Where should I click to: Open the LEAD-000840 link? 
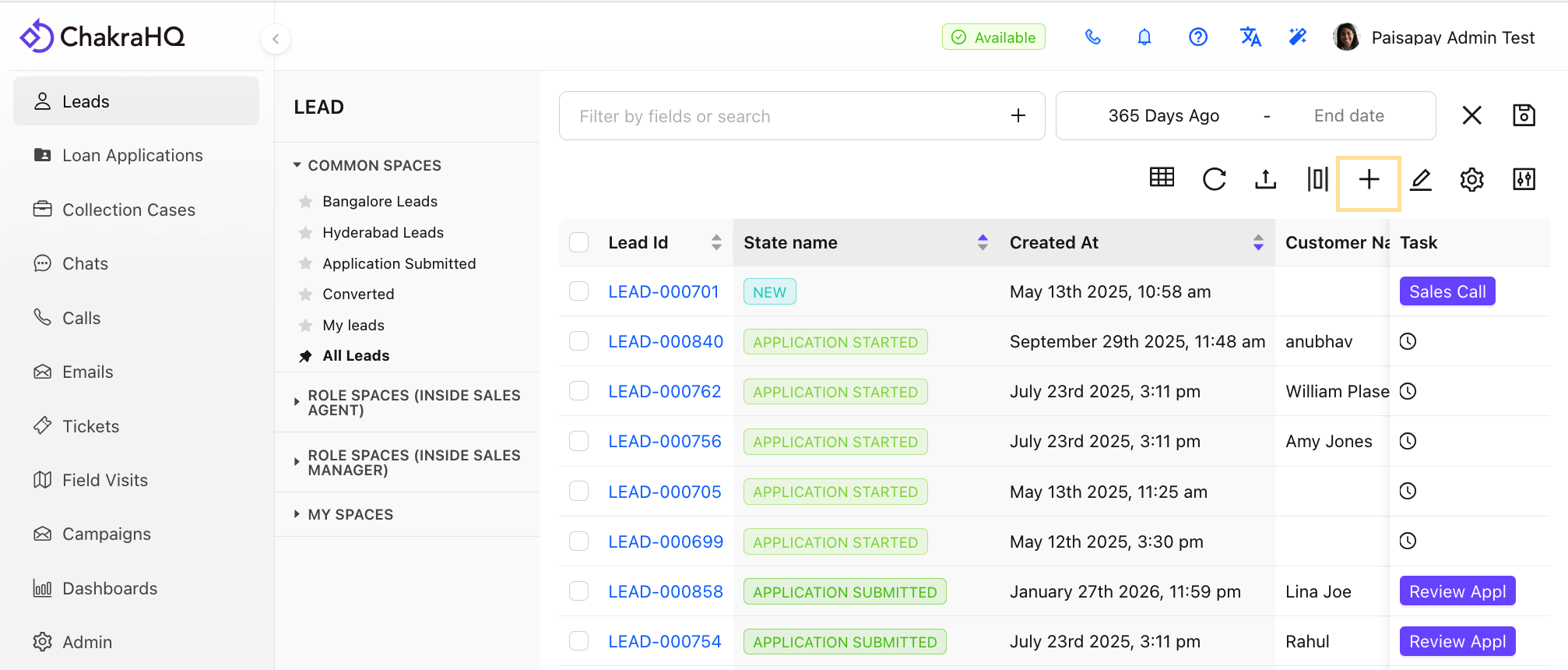pos(666,341)
